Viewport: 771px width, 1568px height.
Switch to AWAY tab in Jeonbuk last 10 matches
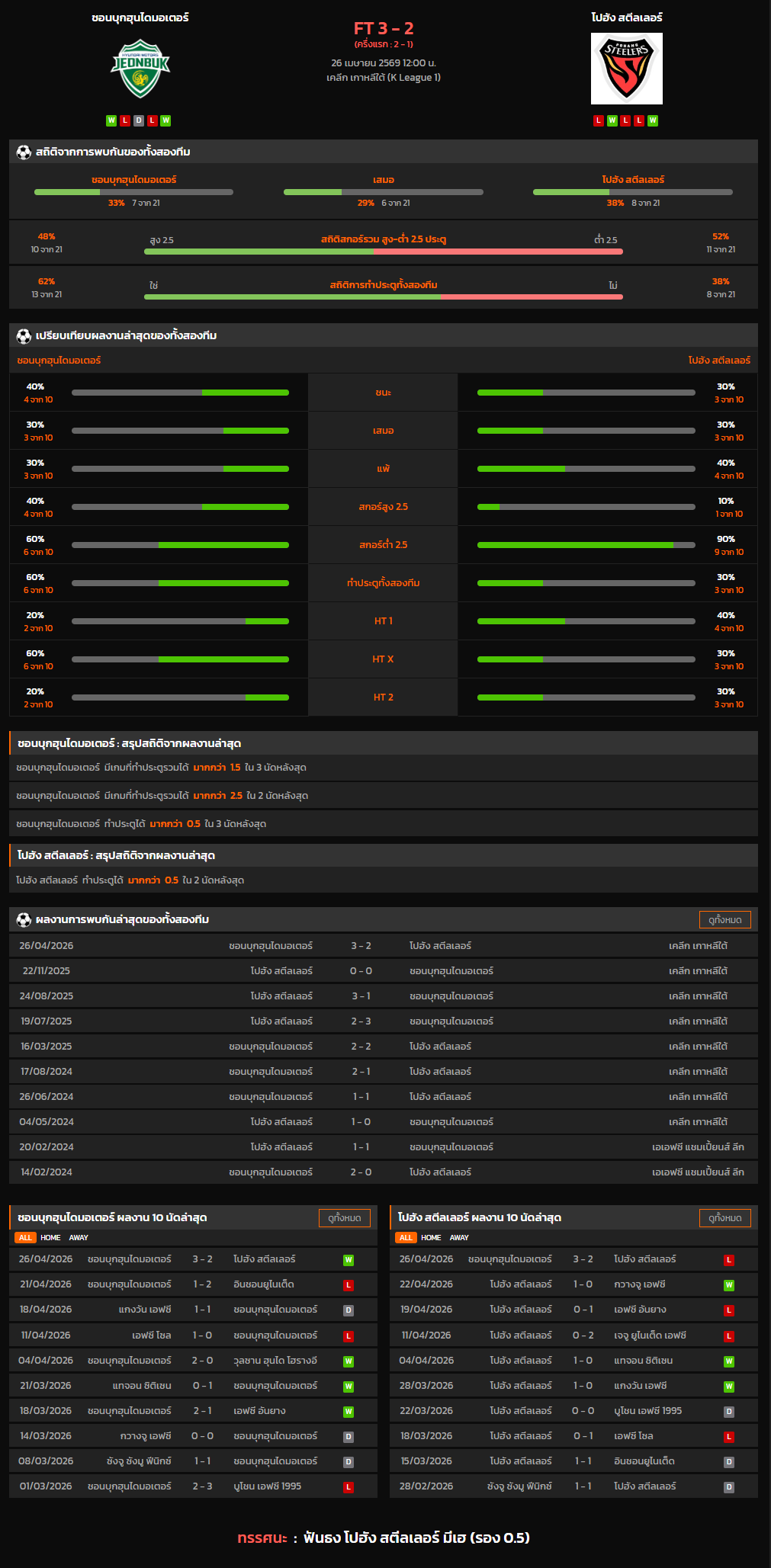tap(79, 1238)
